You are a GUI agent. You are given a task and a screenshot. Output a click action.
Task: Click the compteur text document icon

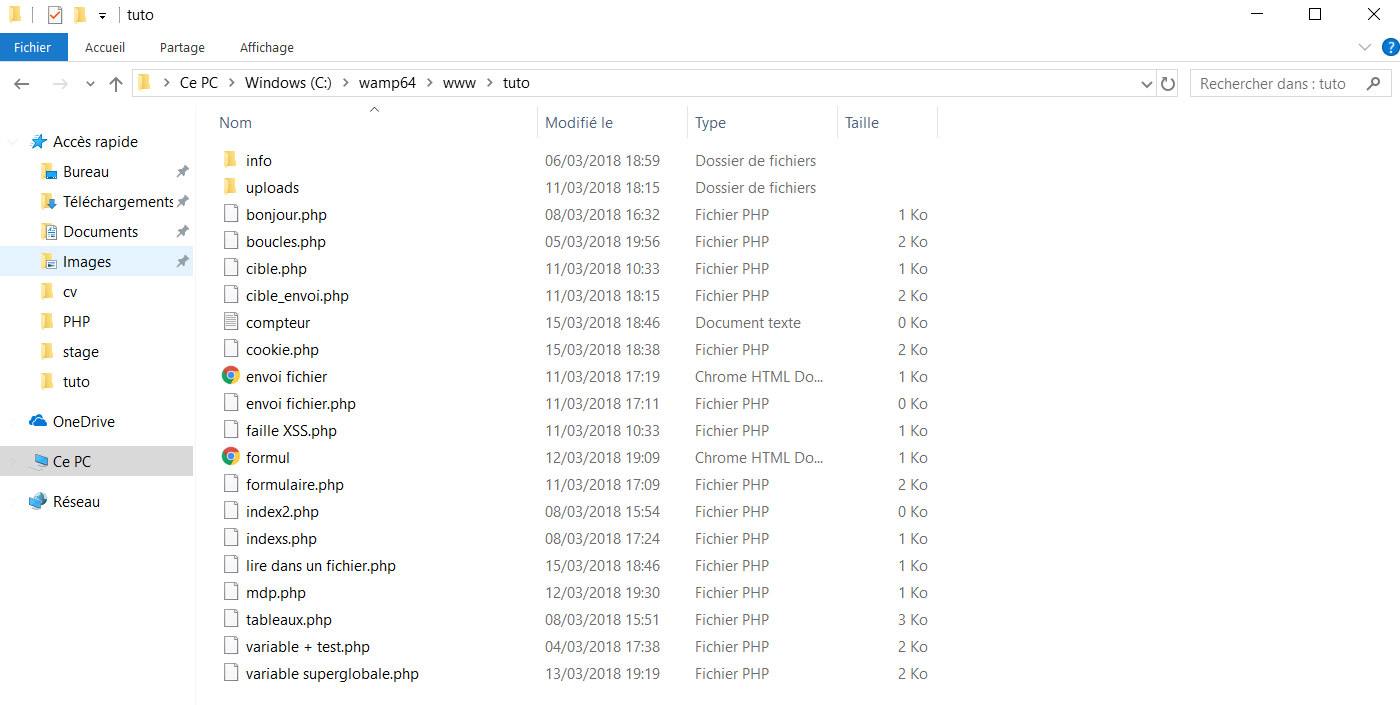230,322
